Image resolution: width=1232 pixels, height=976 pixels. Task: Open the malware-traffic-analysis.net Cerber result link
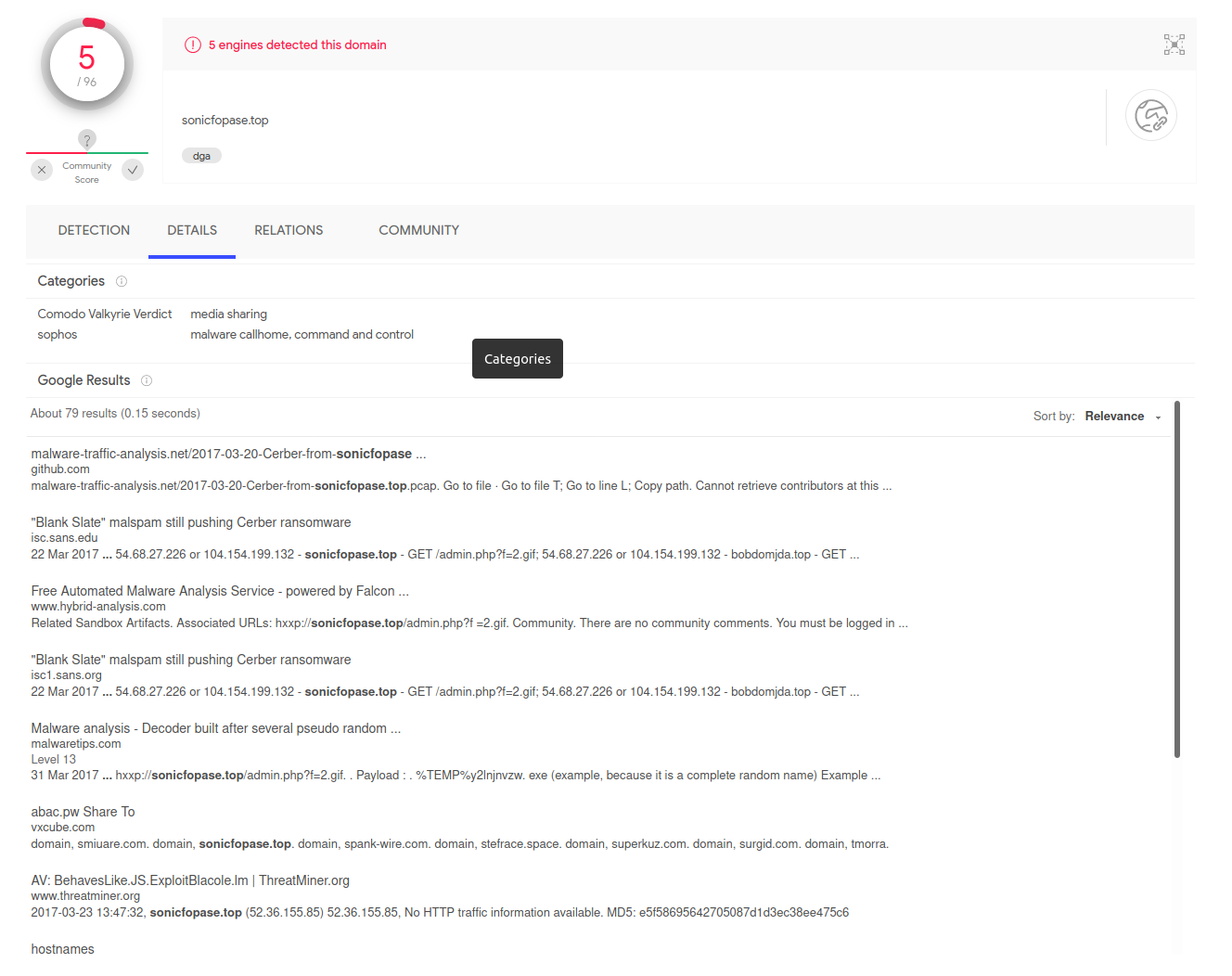[228, 454]
